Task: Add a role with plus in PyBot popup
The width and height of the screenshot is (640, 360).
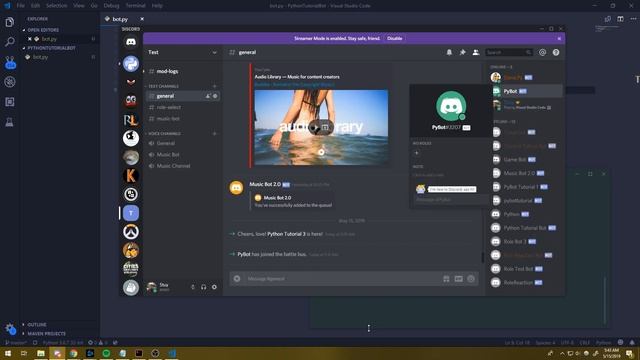Action: pos(416,153)
